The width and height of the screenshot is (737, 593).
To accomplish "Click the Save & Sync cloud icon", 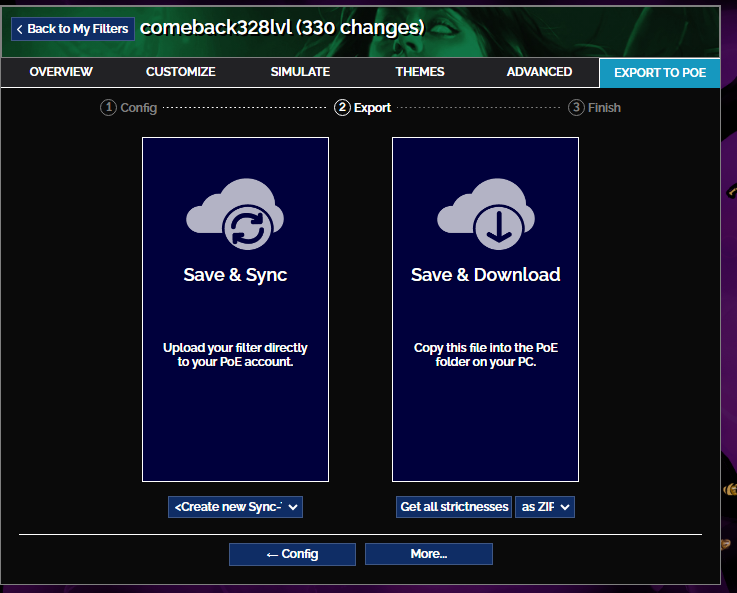I will [x=235, y=214].
